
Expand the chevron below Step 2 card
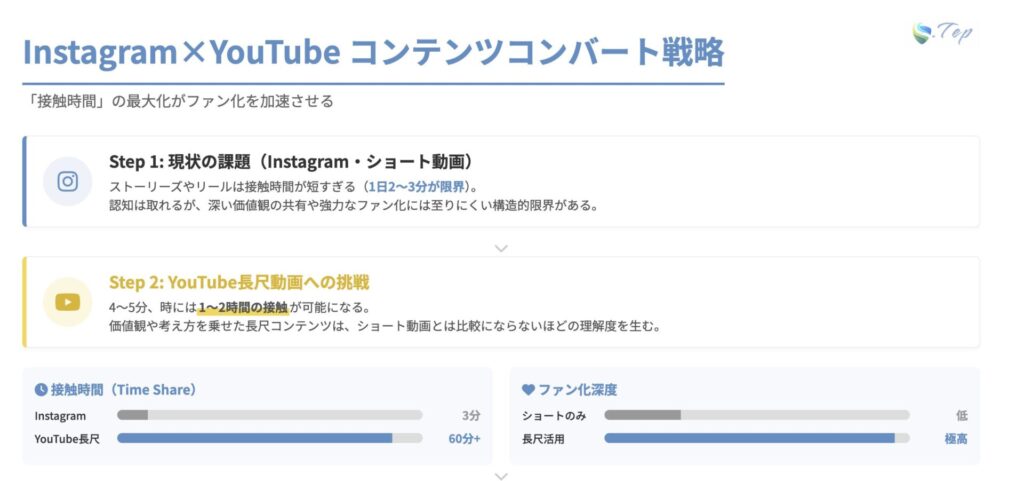point(501,357)
